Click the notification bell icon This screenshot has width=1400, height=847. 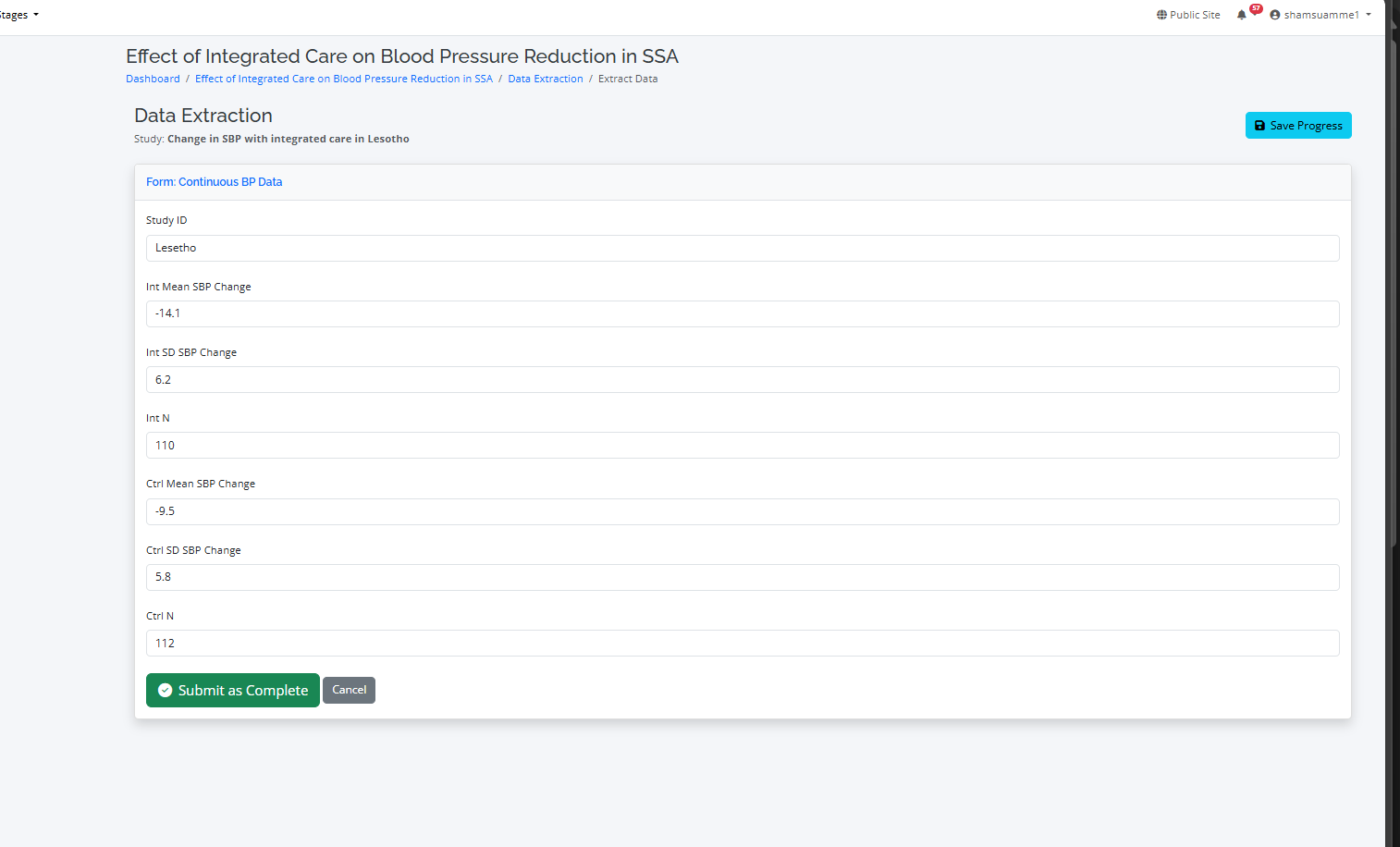pyautogui.click(x=1242, y=15)
